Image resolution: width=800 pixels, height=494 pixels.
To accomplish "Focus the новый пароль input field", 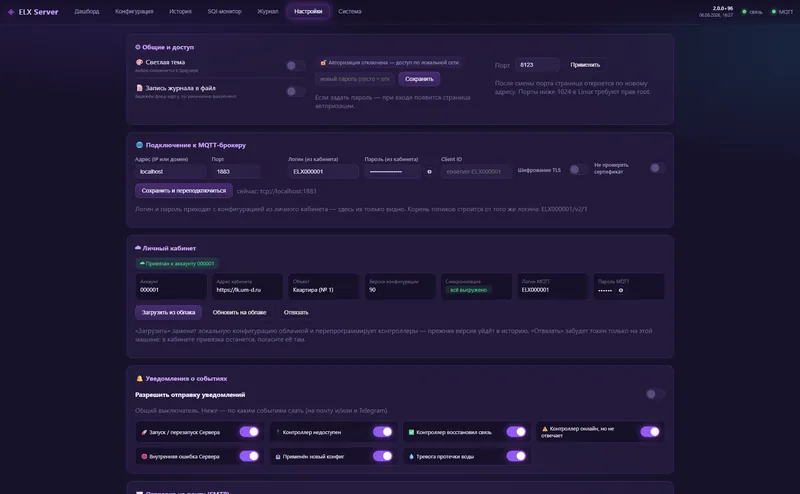I will pyautogui.click(x=355, y=79).
